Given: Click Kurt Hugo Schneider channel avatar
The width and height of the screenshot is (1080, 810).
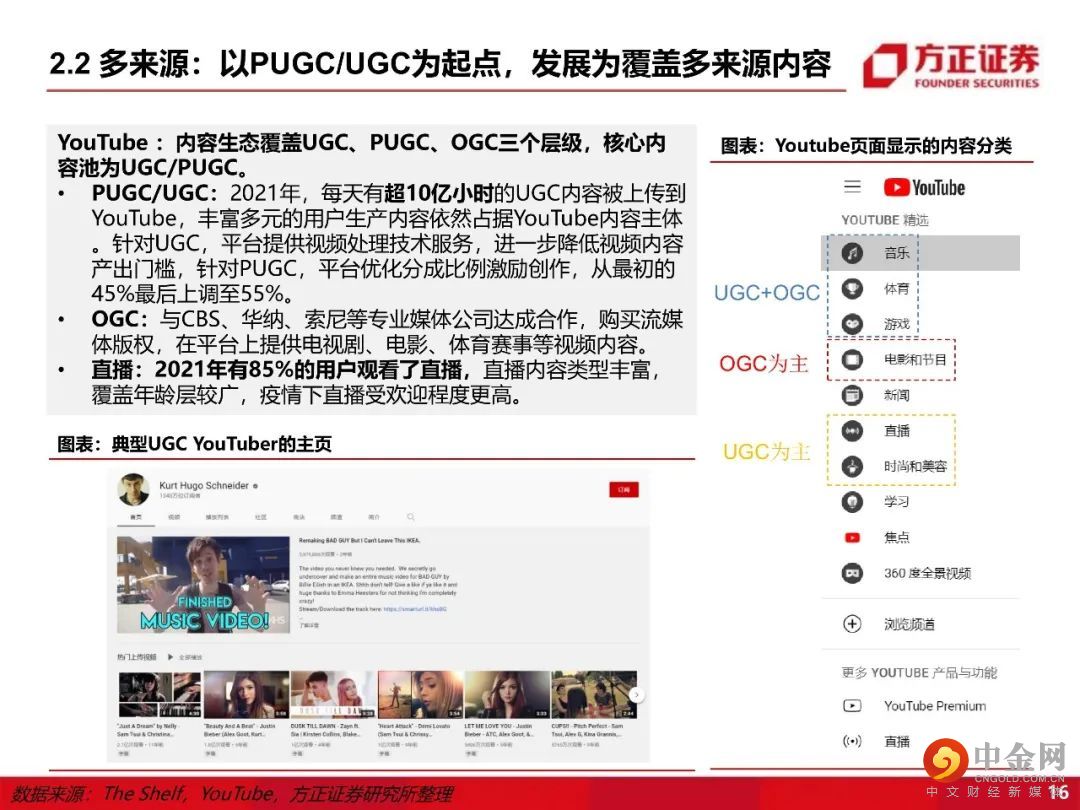Looking at the screenshot, I should pos(134,489).
